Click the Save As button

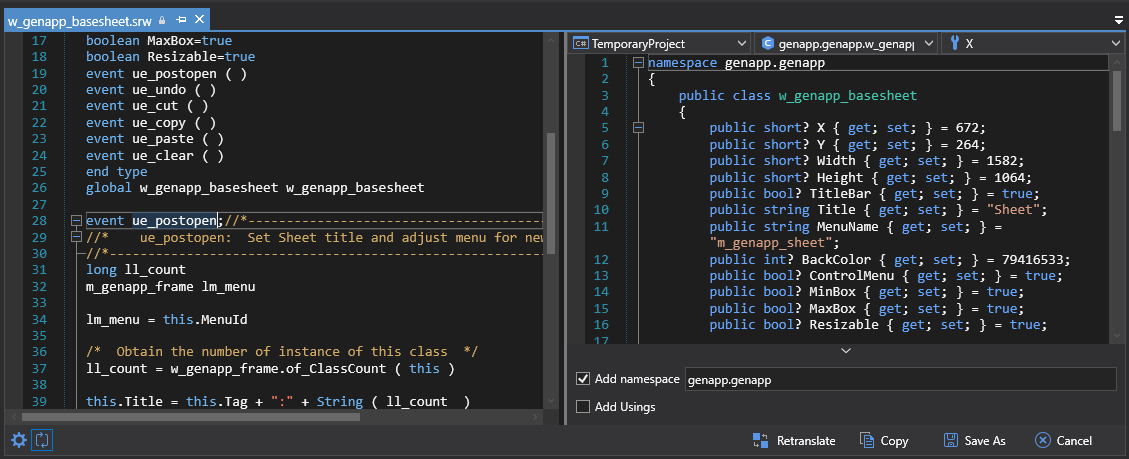974,440
